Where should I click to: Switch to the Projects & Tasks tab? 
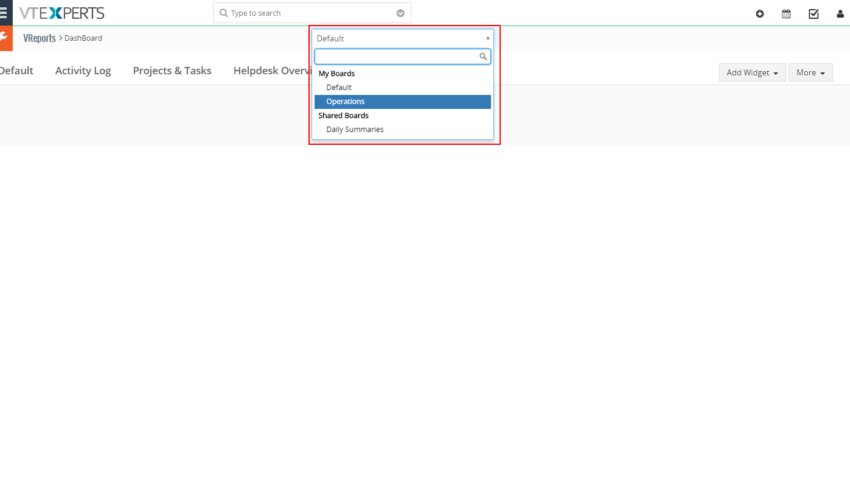tap(172, 70)
